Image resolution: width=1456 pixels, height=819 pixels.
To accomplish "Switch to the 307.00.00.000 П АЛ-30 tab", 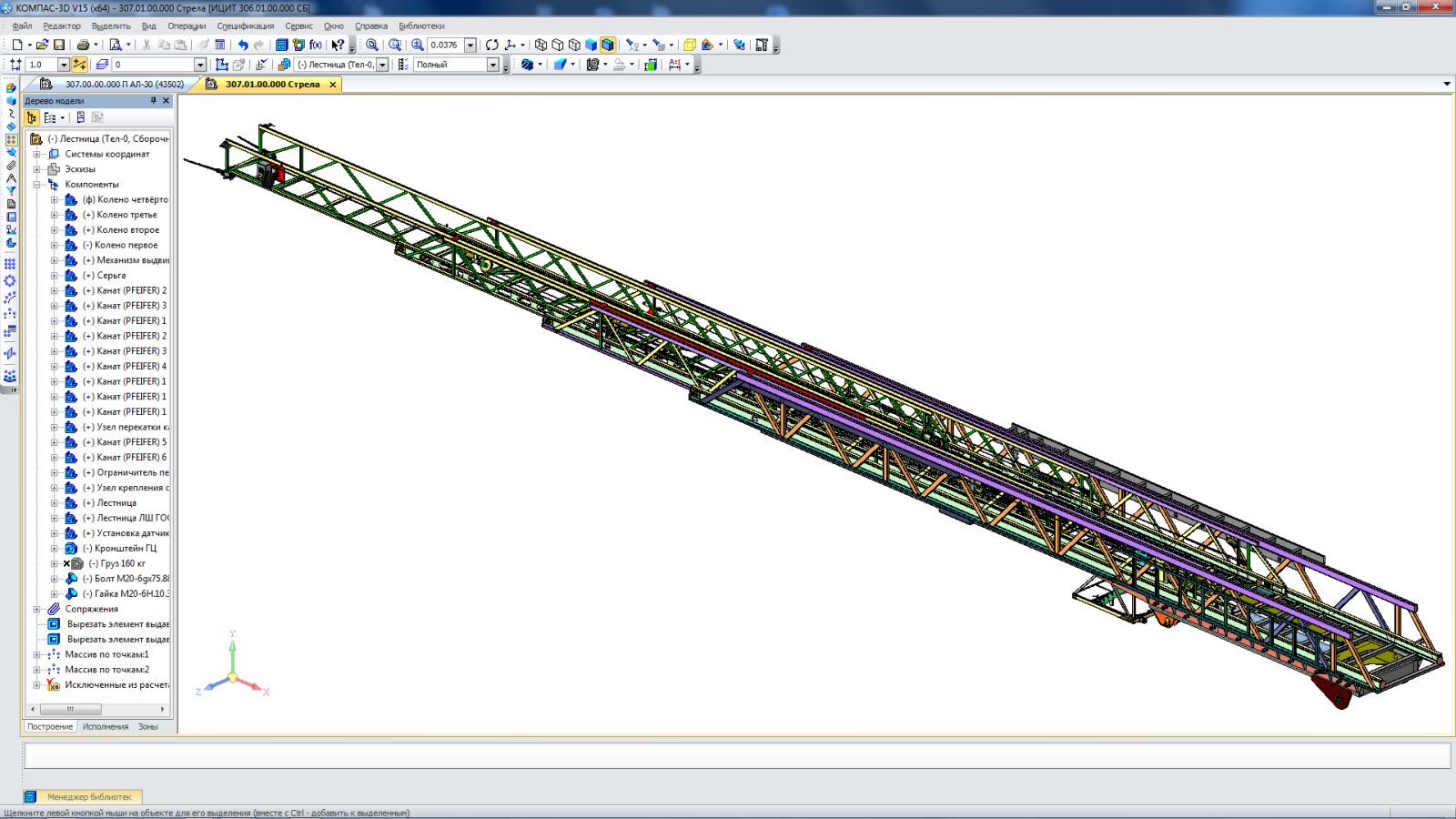I will 124,85.
